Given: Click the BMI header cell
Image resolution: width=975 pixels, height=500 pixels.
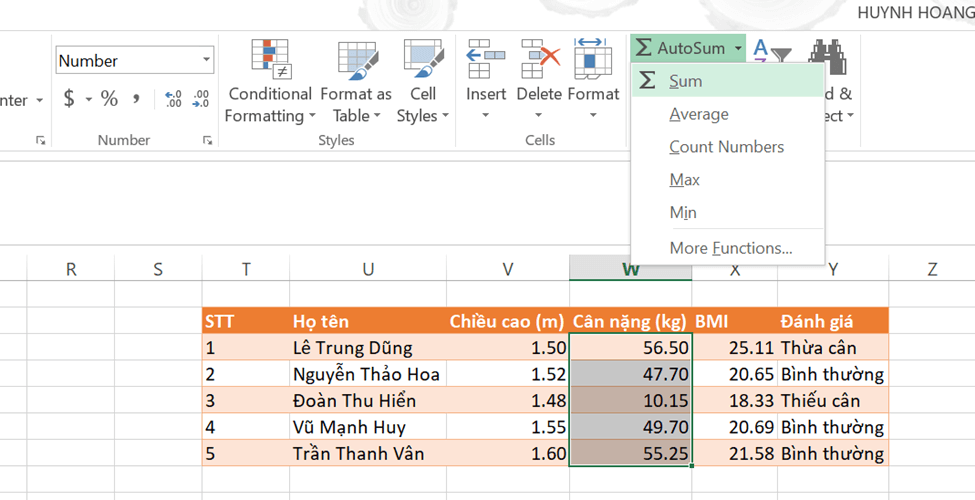Looking at the screenshot, I should pos(735,321).
